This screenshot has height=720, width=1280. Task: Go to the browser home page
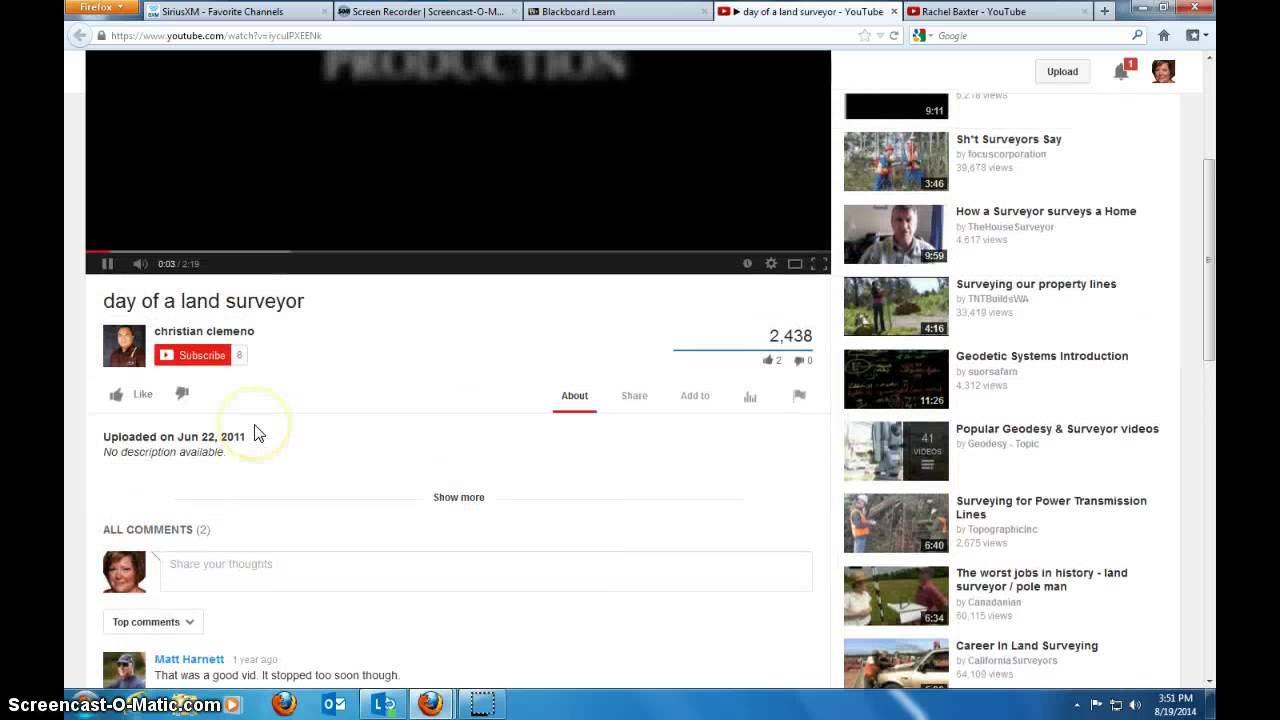click(1164, 35)
